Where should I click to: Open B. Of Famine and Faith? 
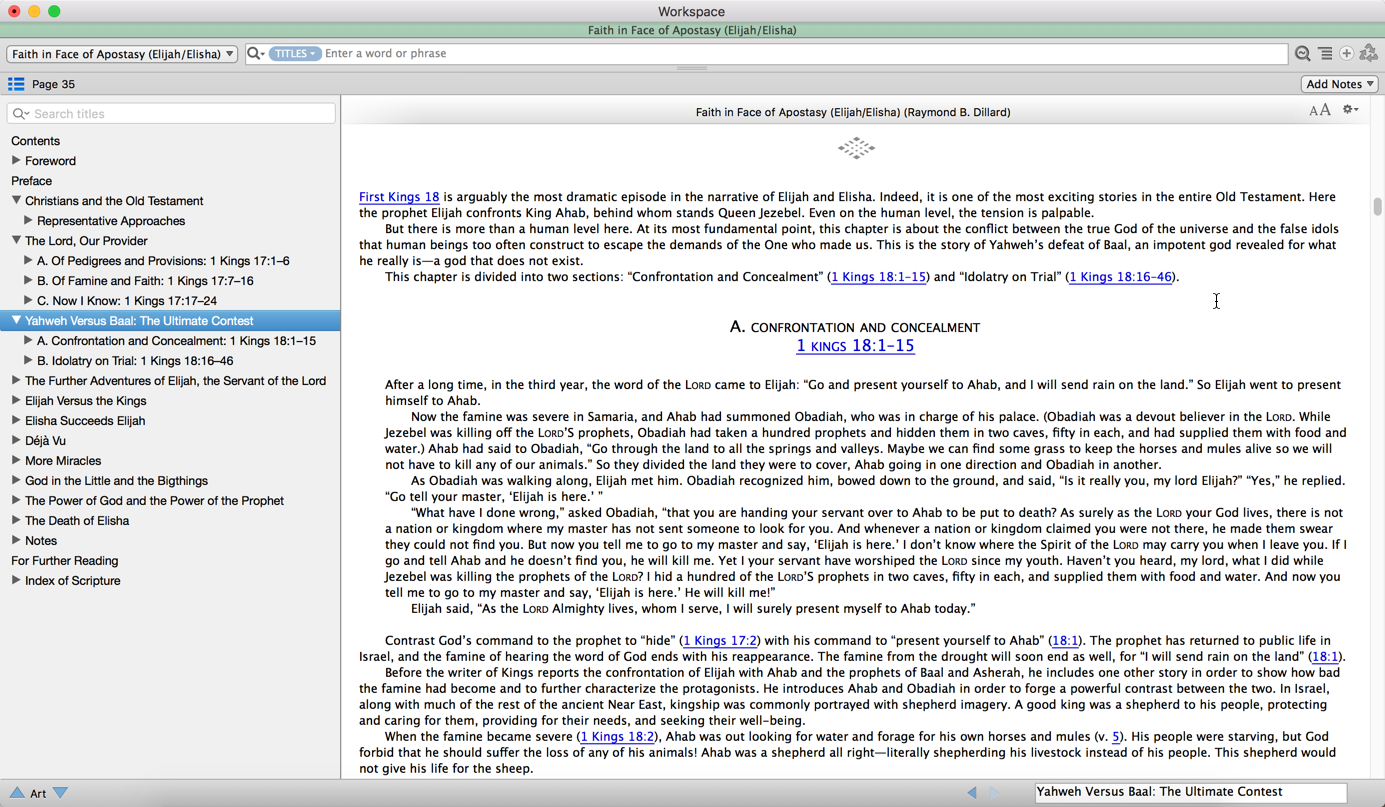145,281
